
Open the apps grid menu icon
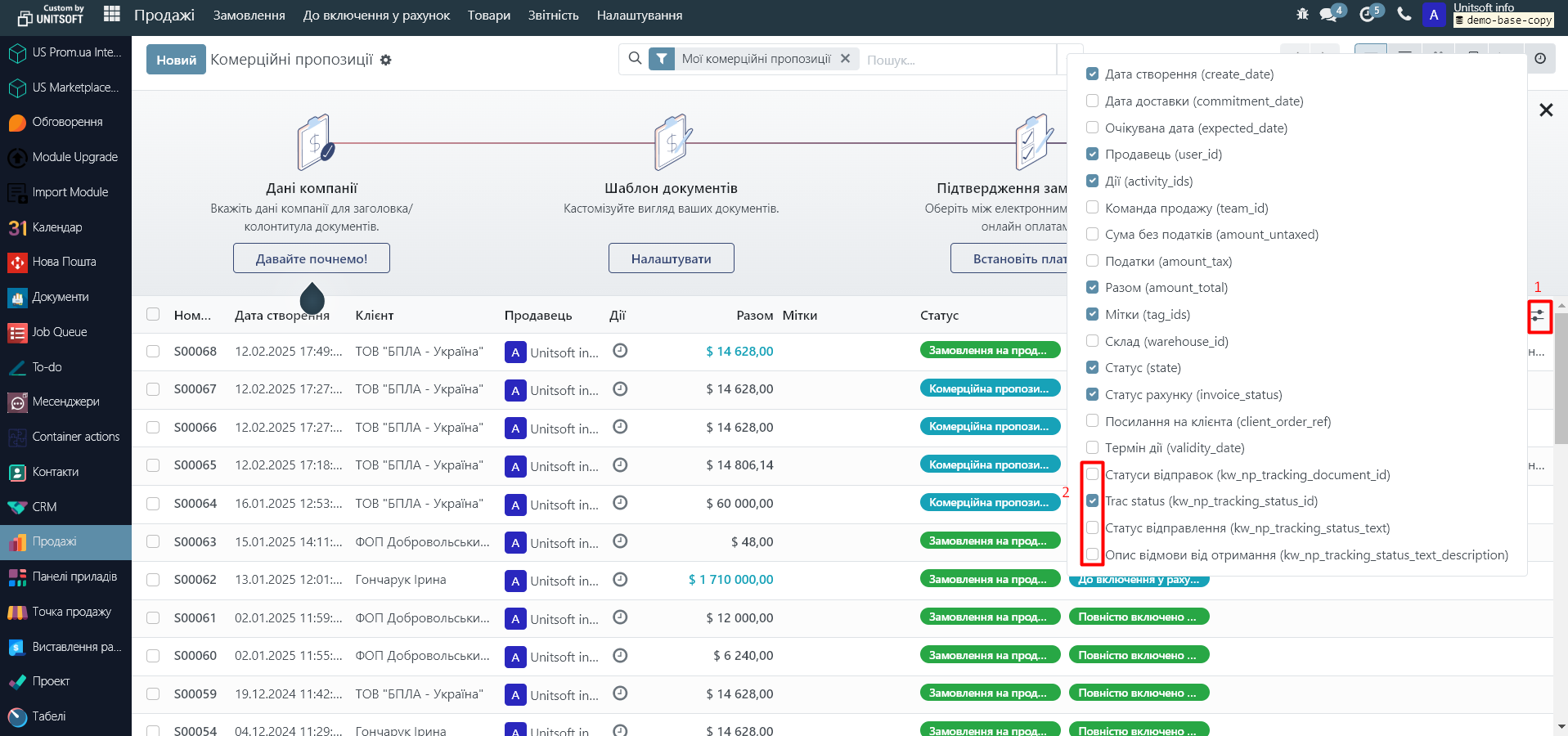(112, 14)
